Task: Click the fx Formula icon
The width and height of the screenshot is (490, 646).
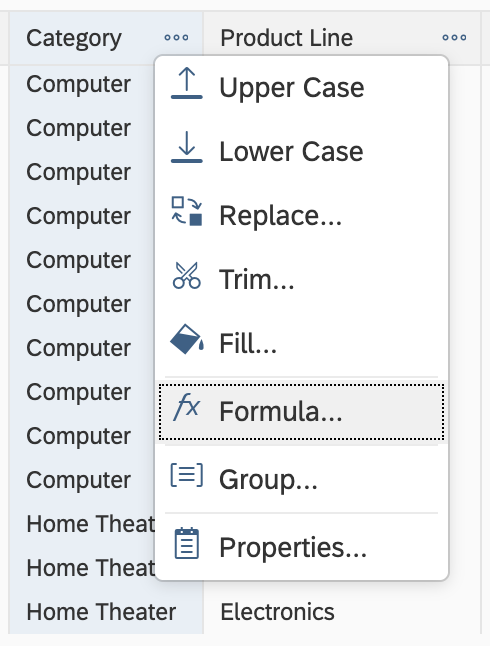Action: 187,407
